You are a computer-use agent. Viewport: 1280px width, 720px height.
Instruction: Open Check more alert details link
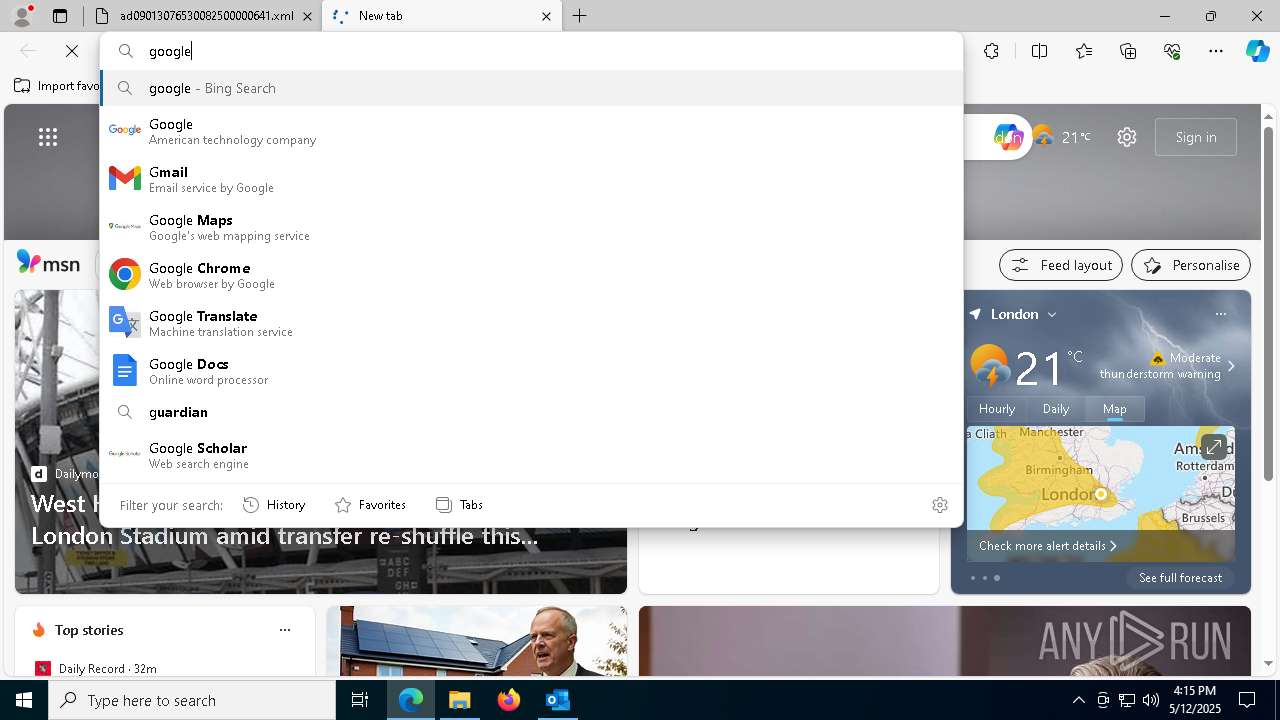[x=1047, y=546]
